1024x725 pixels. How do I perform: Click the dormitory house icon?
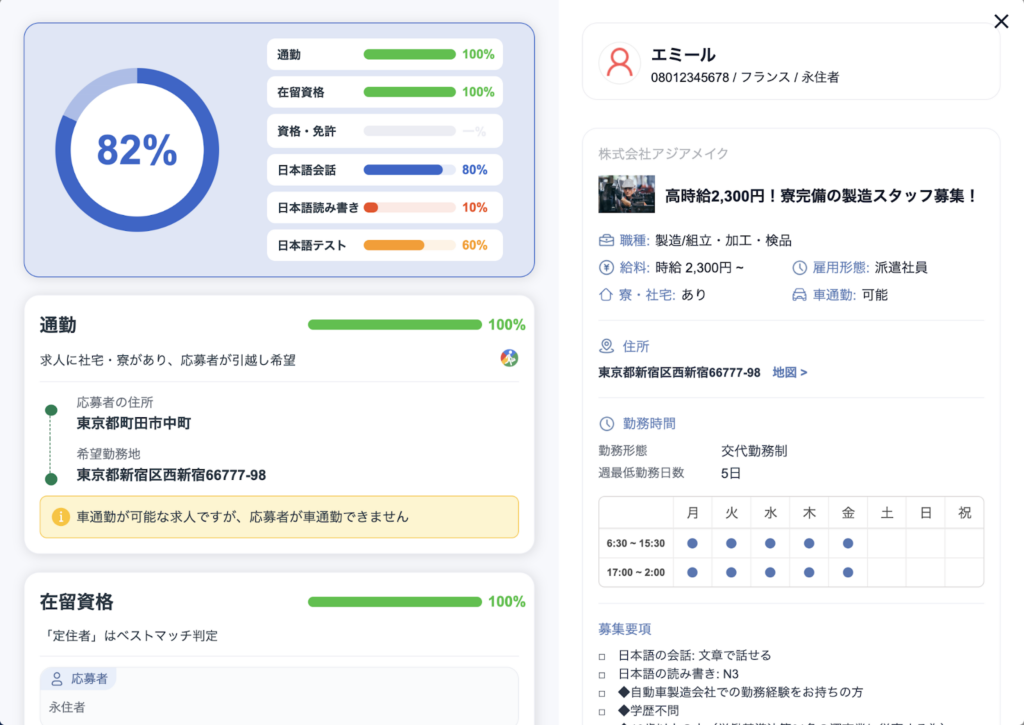click(606, 295)
